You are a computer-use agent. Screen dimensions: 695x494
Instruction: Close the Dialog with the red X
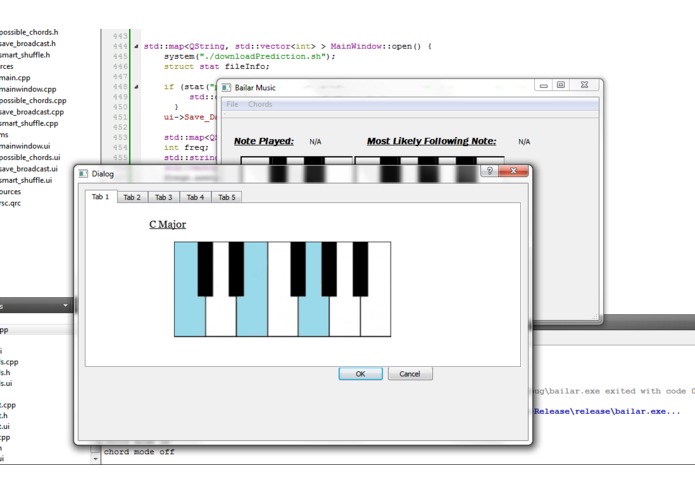pos(513,171)
